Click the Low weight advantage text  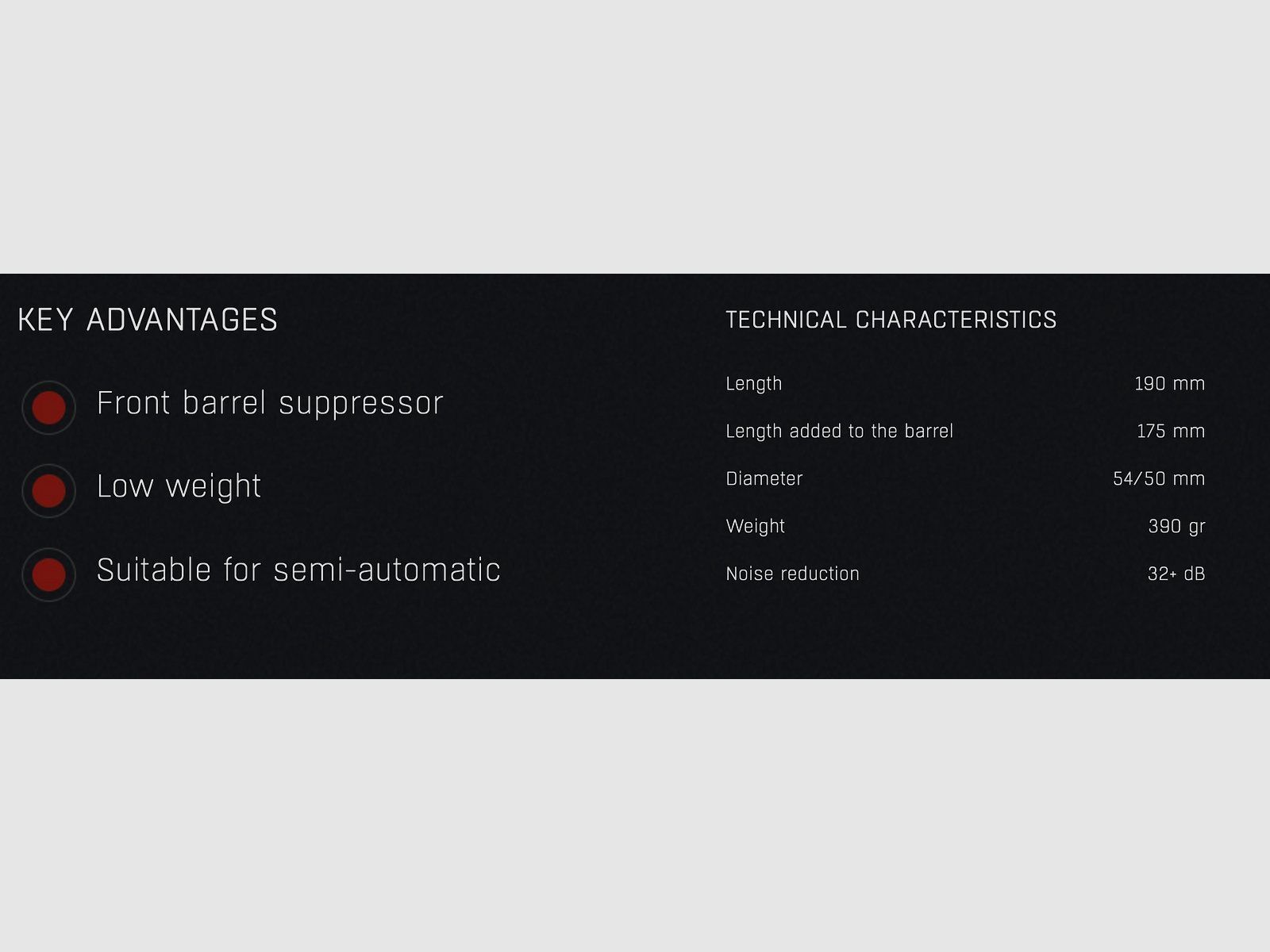pos(179,486)
